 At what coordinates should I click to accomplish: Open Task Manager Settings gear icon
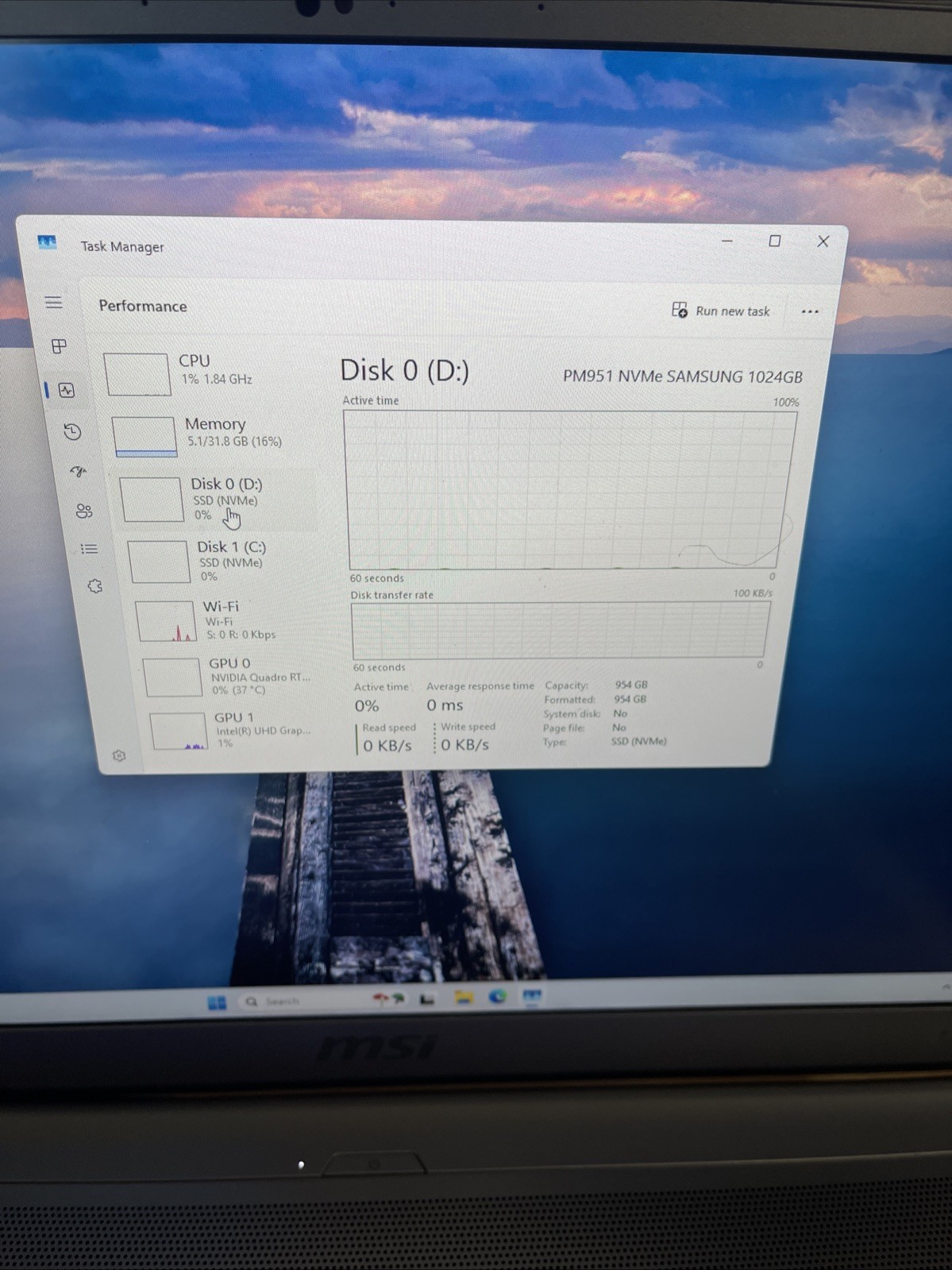click(x=119, y=755)
